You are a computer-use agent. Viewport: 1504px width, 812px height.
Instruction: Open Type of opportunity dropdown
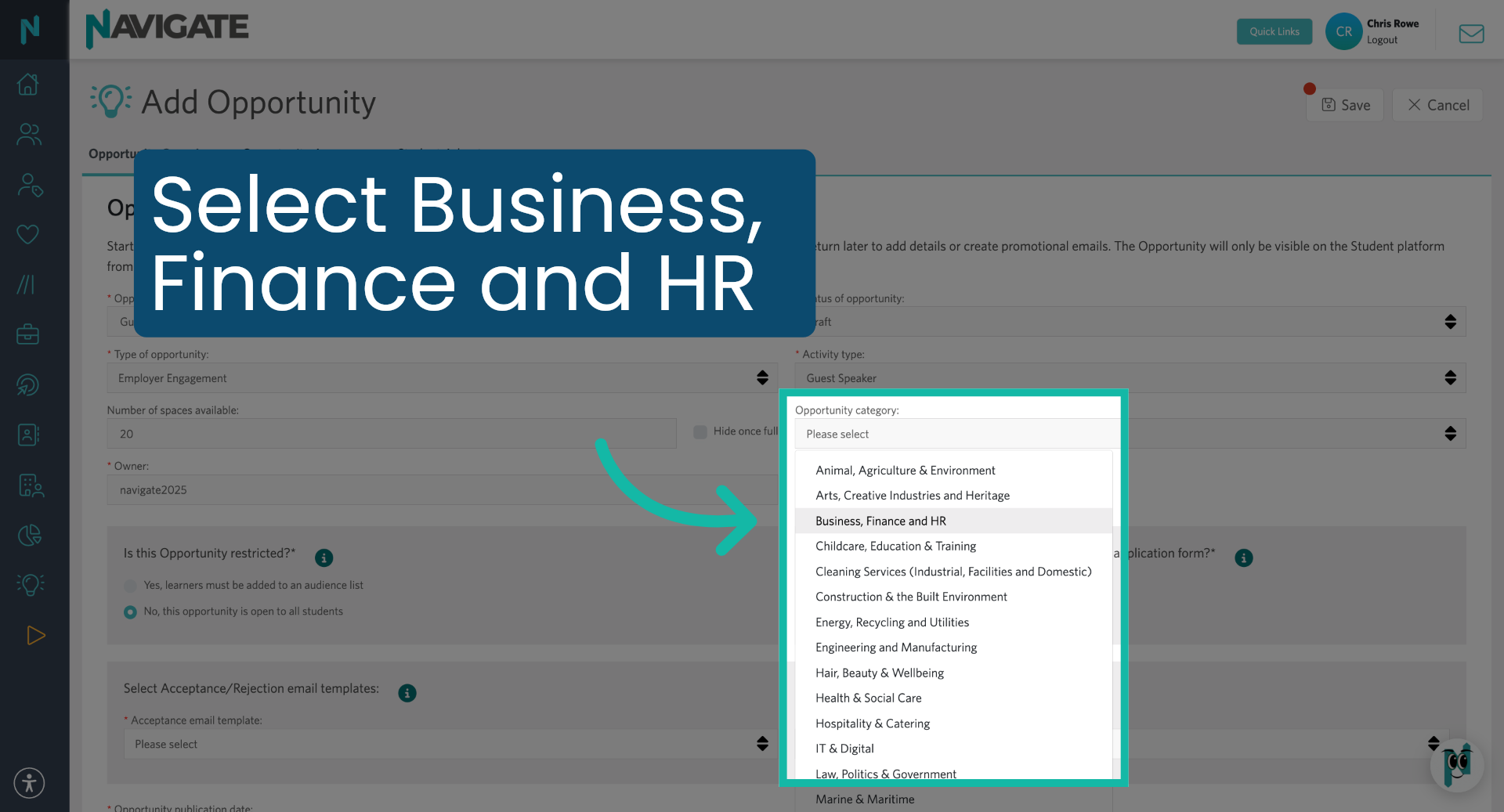[442, 378]
